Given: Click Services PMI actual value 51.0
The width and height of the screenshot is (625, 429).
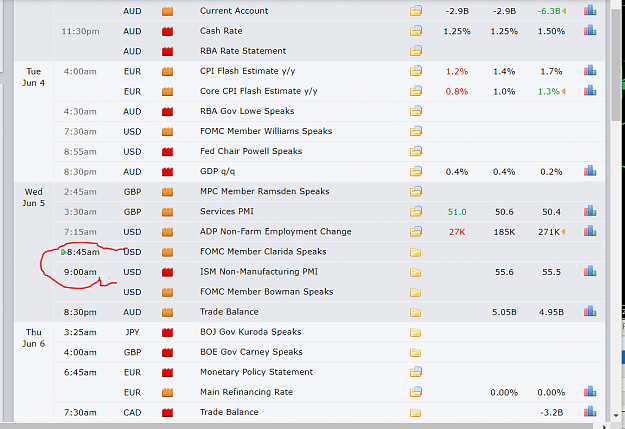Looking at the screenshot, I should [457, 212].
